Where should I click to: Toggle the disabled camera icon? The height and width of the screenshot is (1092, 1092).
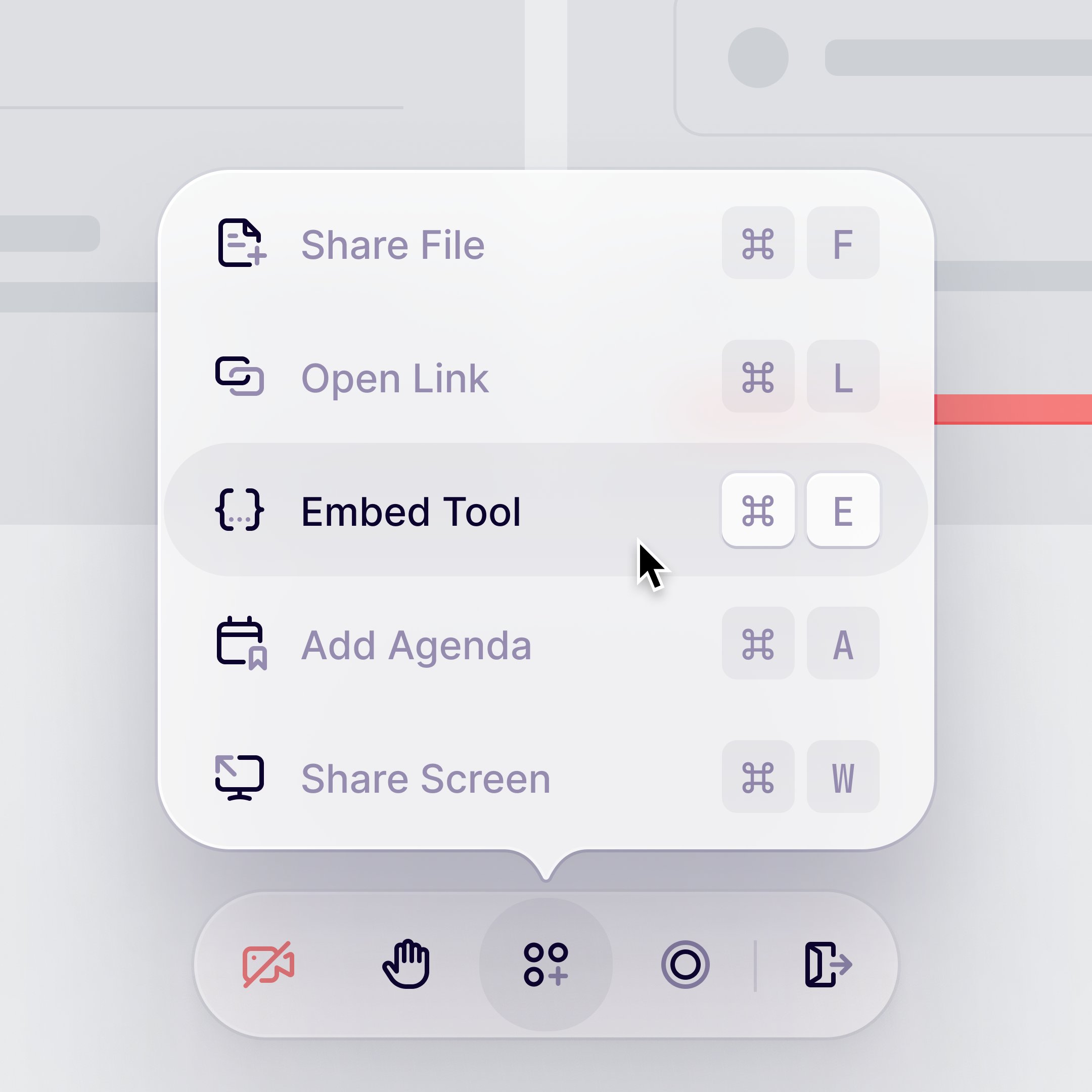point(268,964)
